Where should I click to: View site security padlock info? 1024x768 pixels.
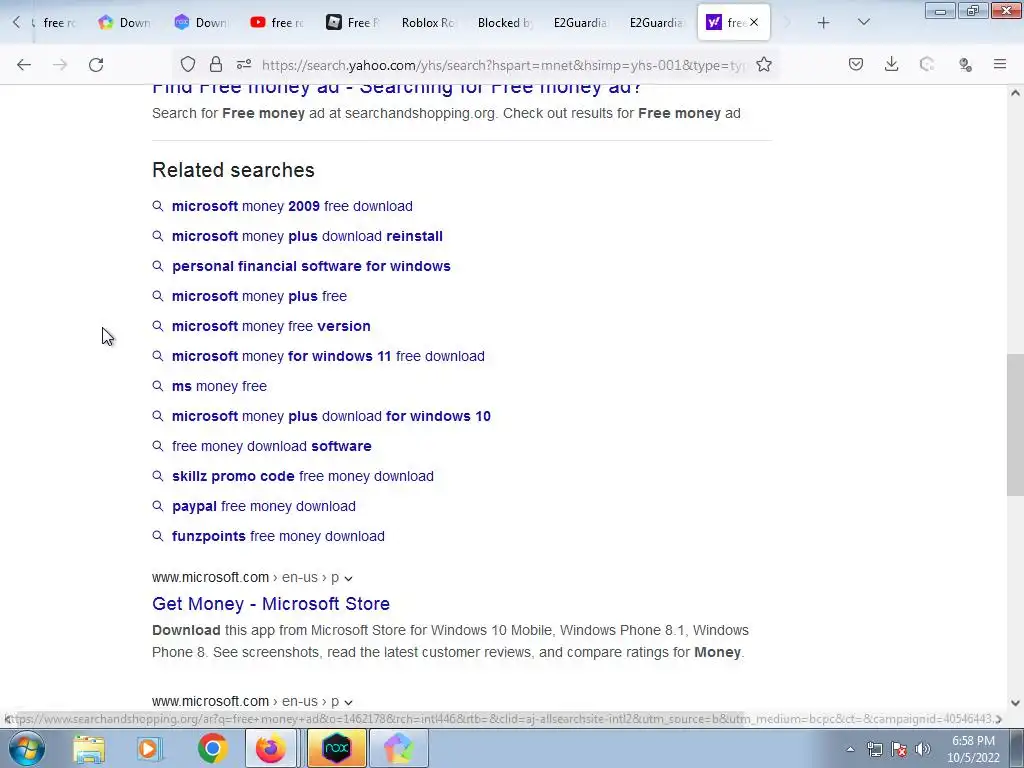[x=216, y=64]
